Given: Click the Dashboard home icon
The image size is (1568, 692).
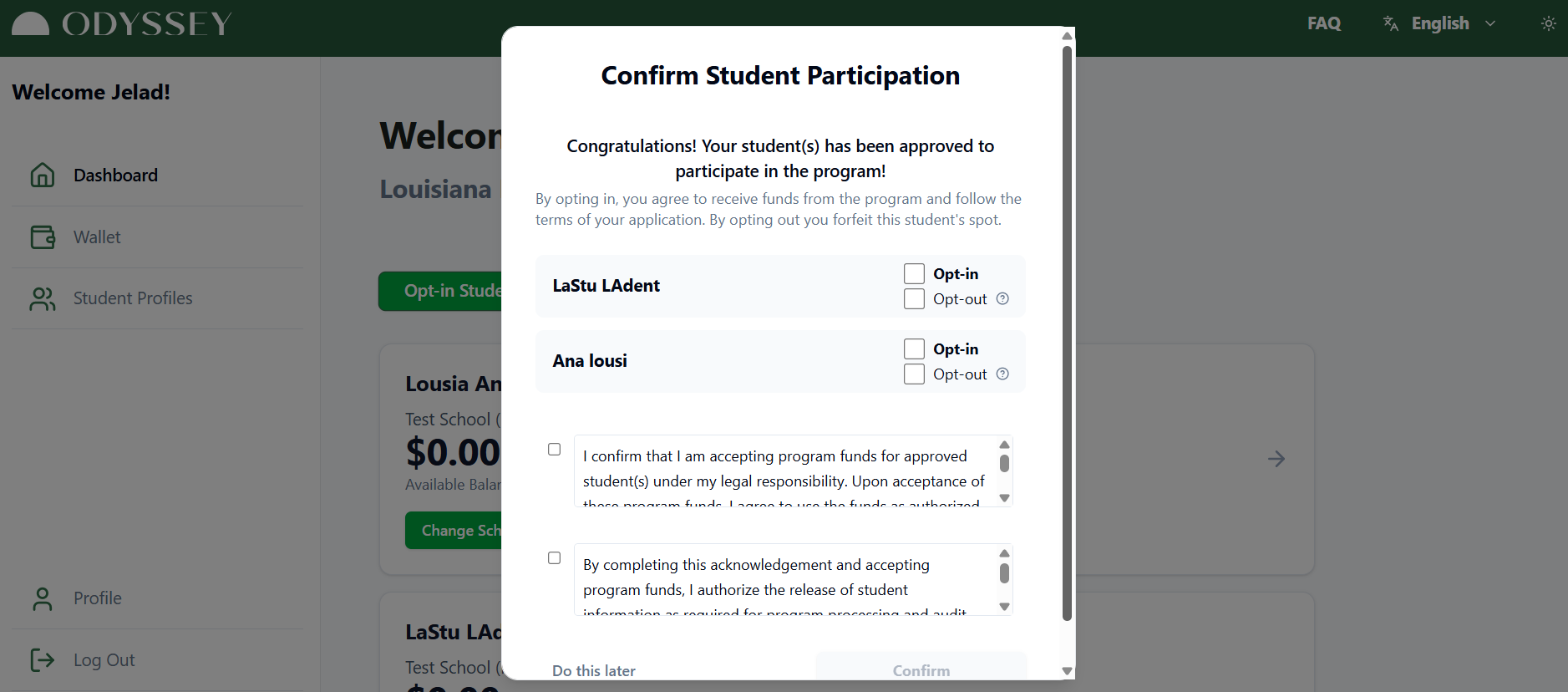Looking at the screenshot, I should tap(43, 176).
